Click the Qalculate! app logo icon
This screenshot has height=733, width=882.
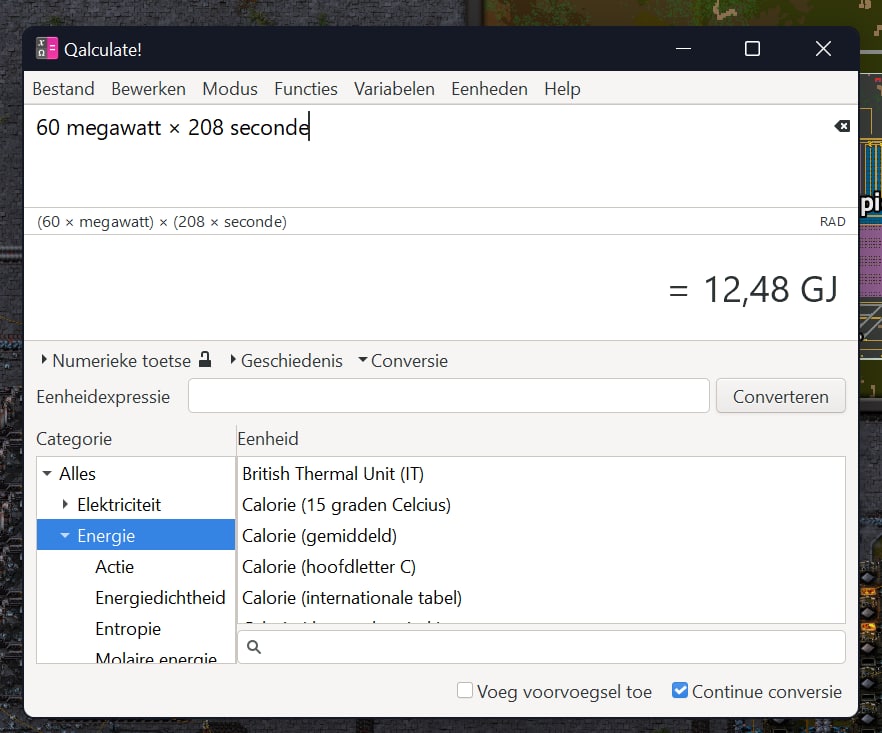point(47,48)
